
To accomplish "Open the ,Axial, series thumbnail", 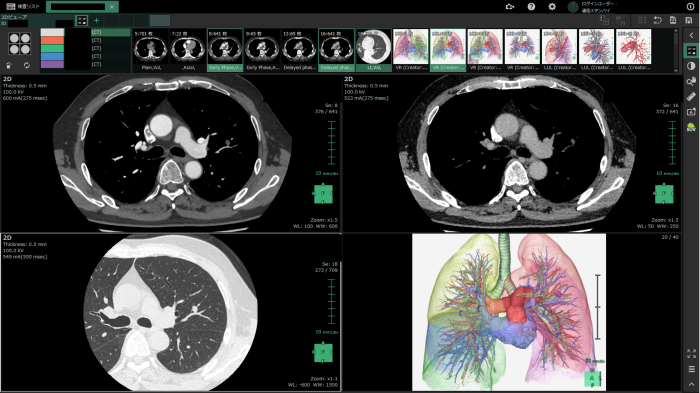I will [188, 50].
